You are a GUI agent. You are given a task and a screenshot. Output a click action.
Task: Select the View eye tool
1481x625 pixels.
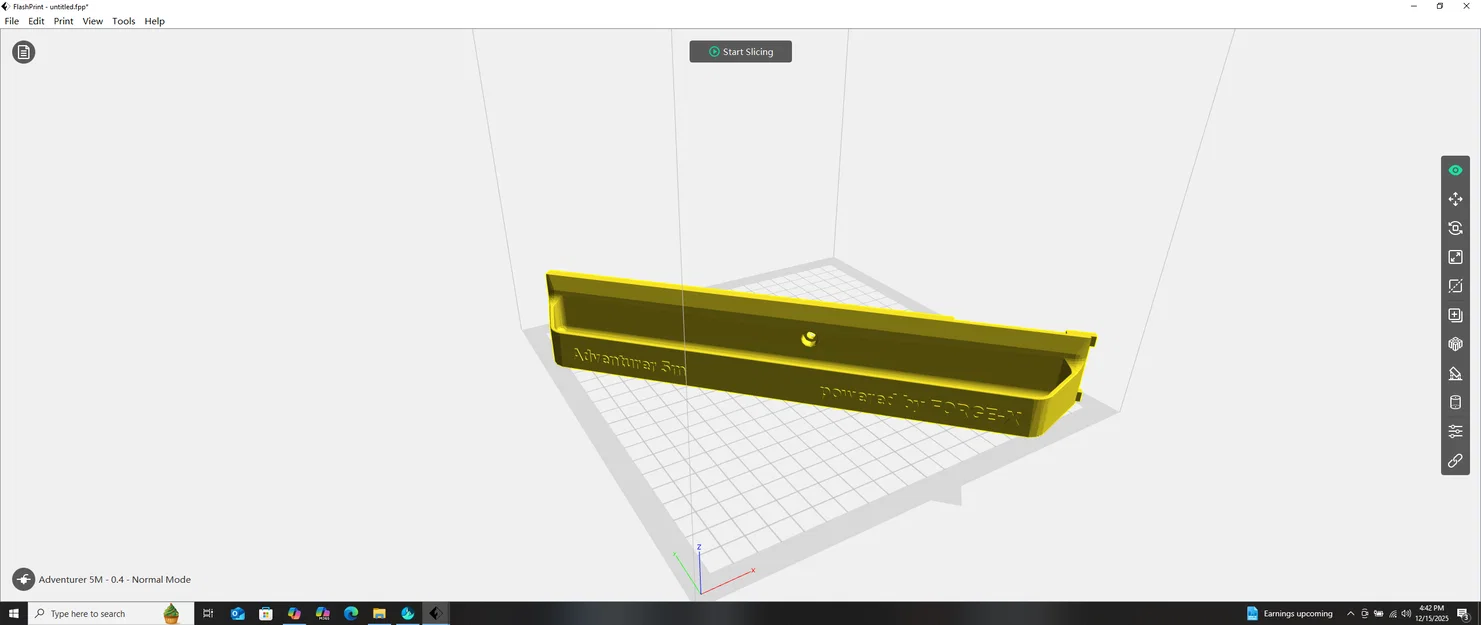1455,170
